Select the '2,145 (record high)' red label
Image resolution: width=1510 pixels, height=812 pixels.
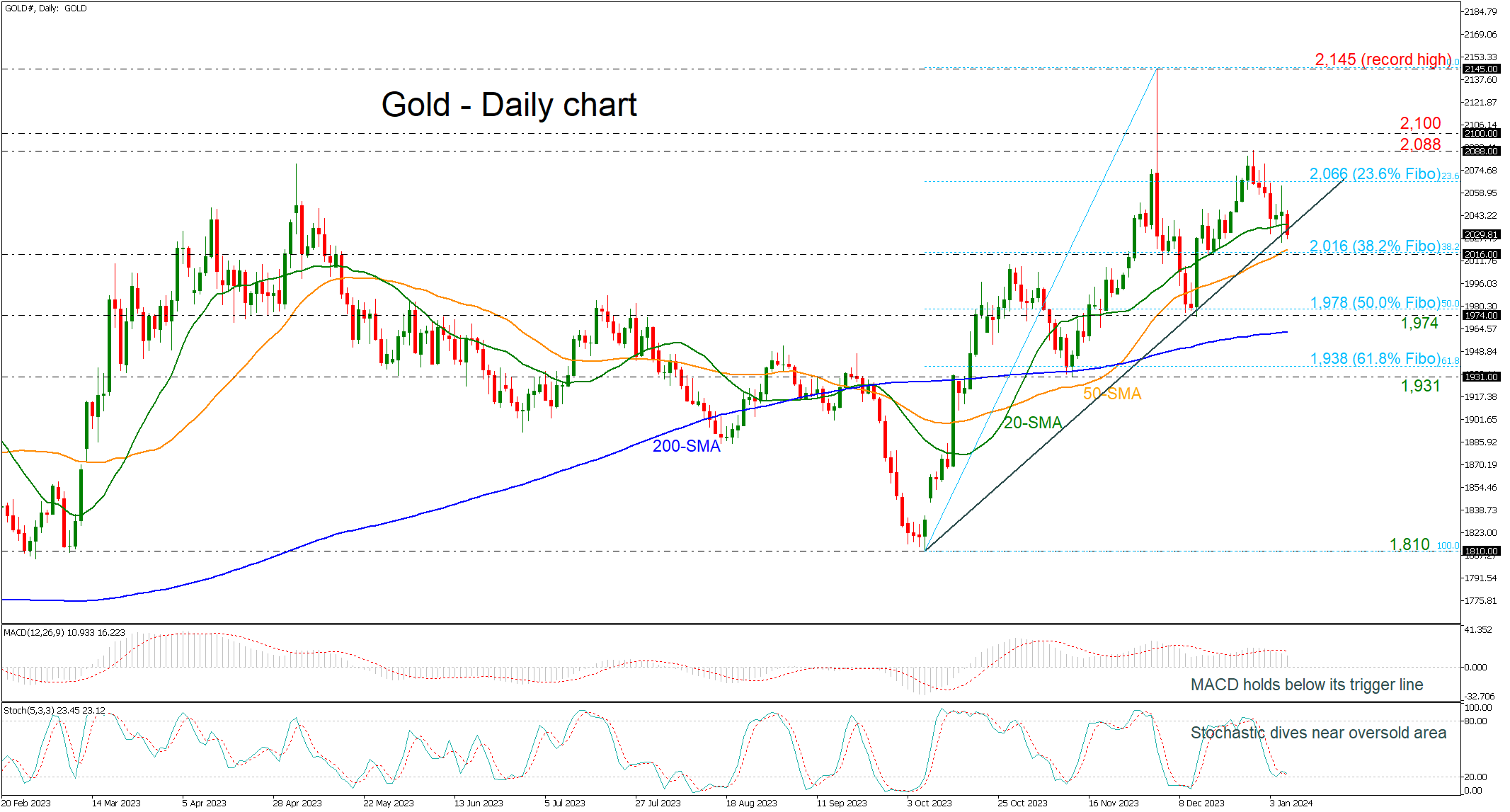tap(1383, 59)
